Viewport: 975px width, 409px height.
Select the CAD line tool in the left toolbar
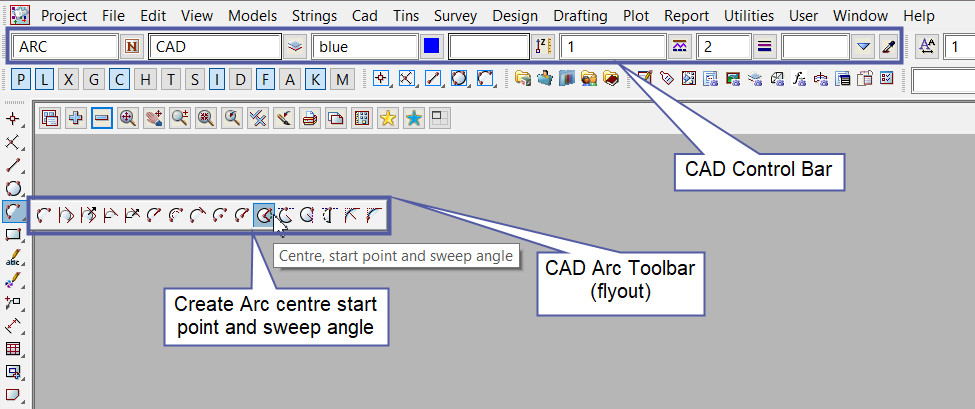tap(13, 166)
